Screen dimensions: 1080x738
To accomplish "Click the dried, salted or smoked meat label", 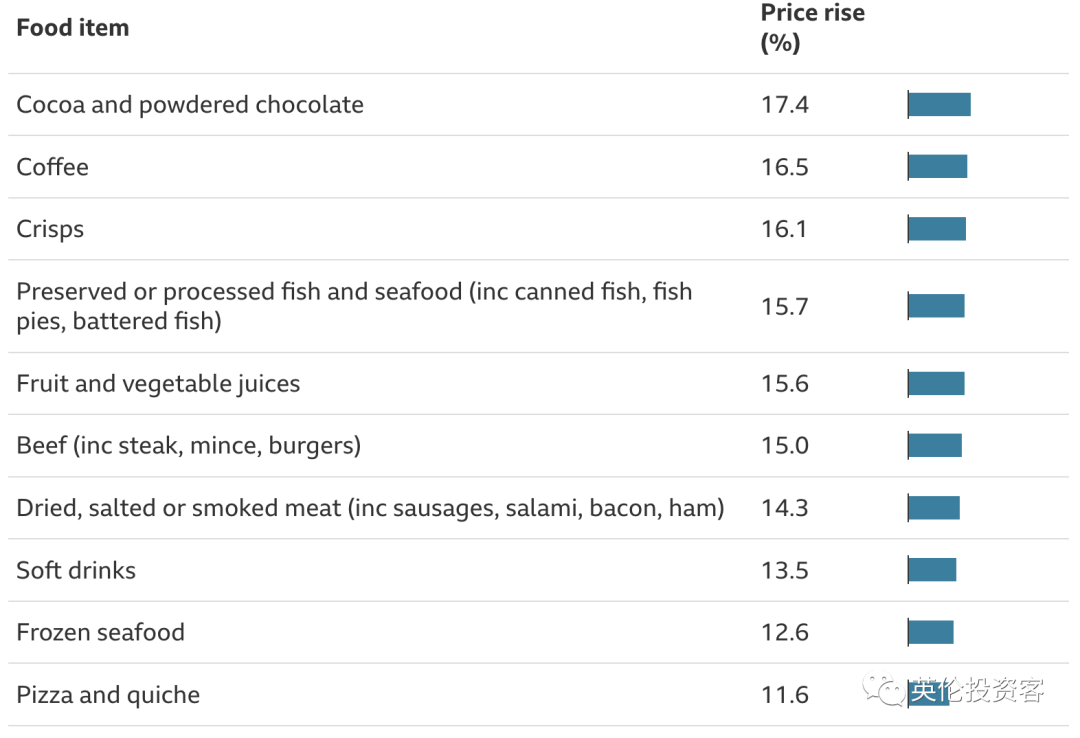I will click(370, 508).
